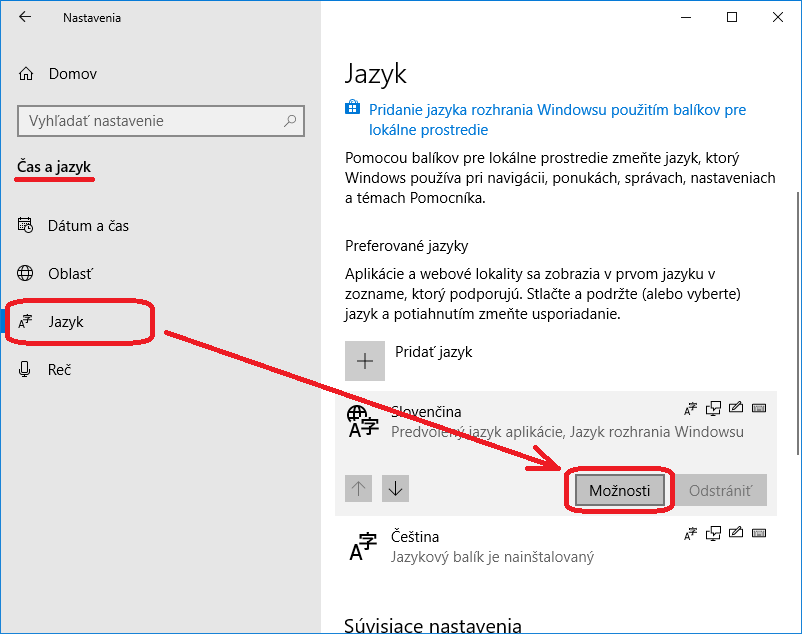
Task: Click the globe icon beside Oblasť
Action: coord(25,273)
